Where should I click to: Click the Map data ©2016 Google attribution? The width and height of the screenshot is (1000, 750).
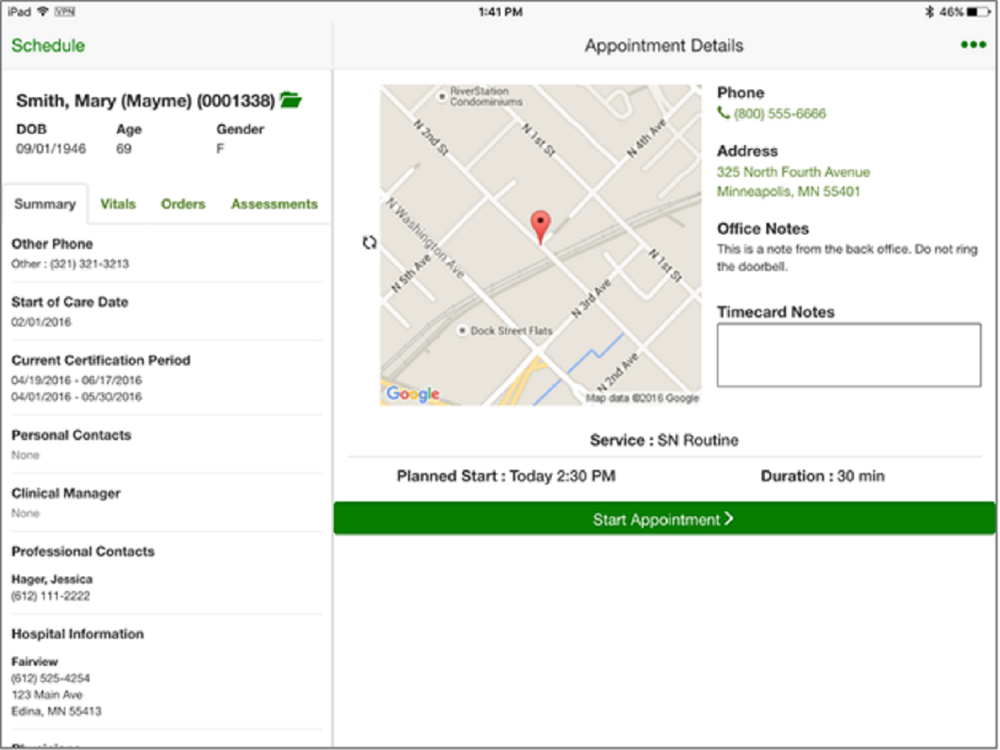[642, 398]
